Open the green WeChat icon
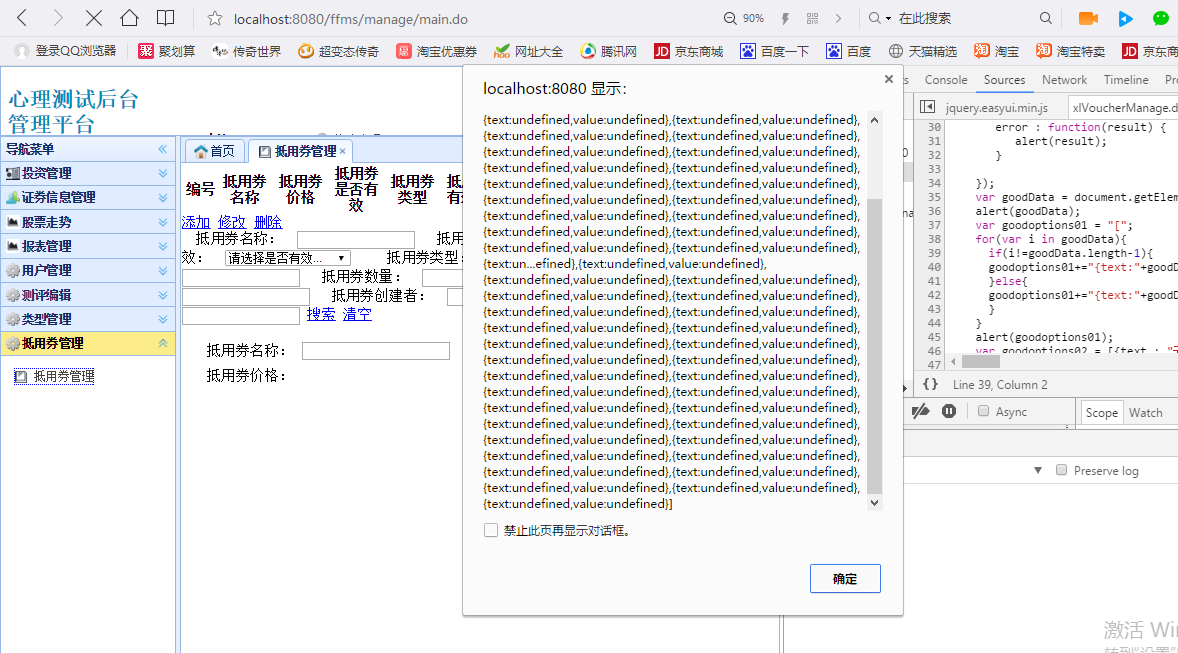 coord(1161,19)
